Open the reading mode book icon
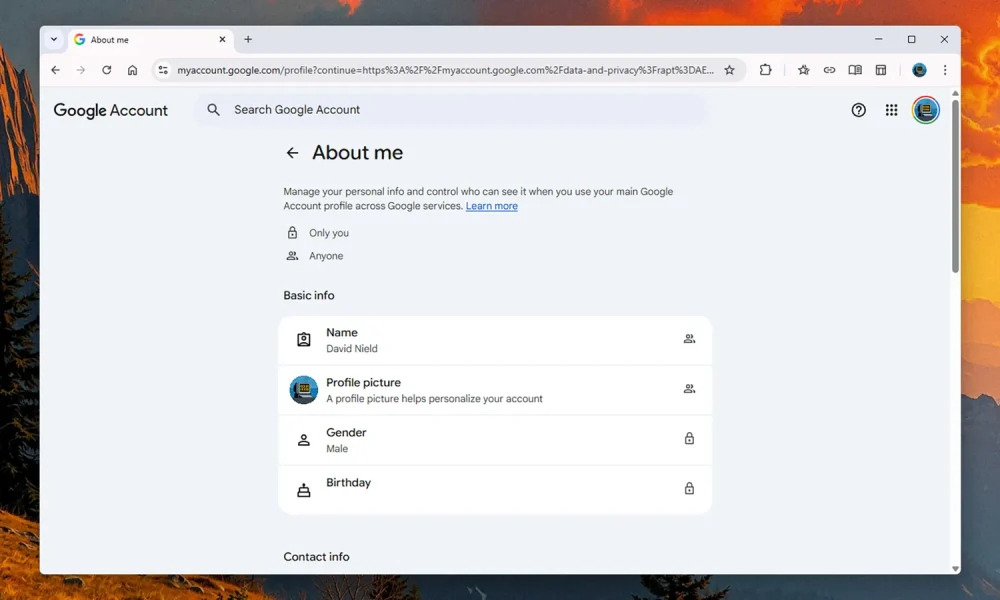 (855, 70)
